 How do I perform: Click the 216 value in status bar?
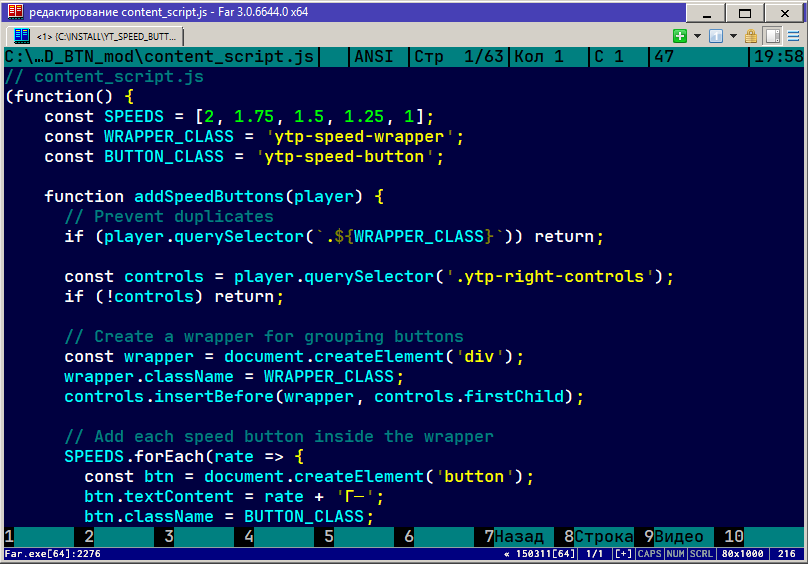[787, 554]
